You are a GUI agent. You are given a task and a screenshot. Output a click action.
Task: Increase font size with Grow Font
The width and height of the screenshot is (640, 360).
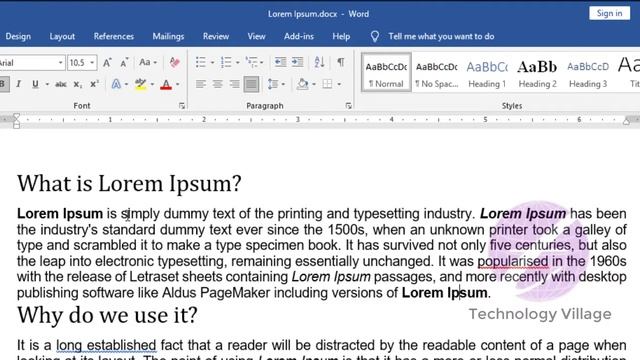click(107, 62)
